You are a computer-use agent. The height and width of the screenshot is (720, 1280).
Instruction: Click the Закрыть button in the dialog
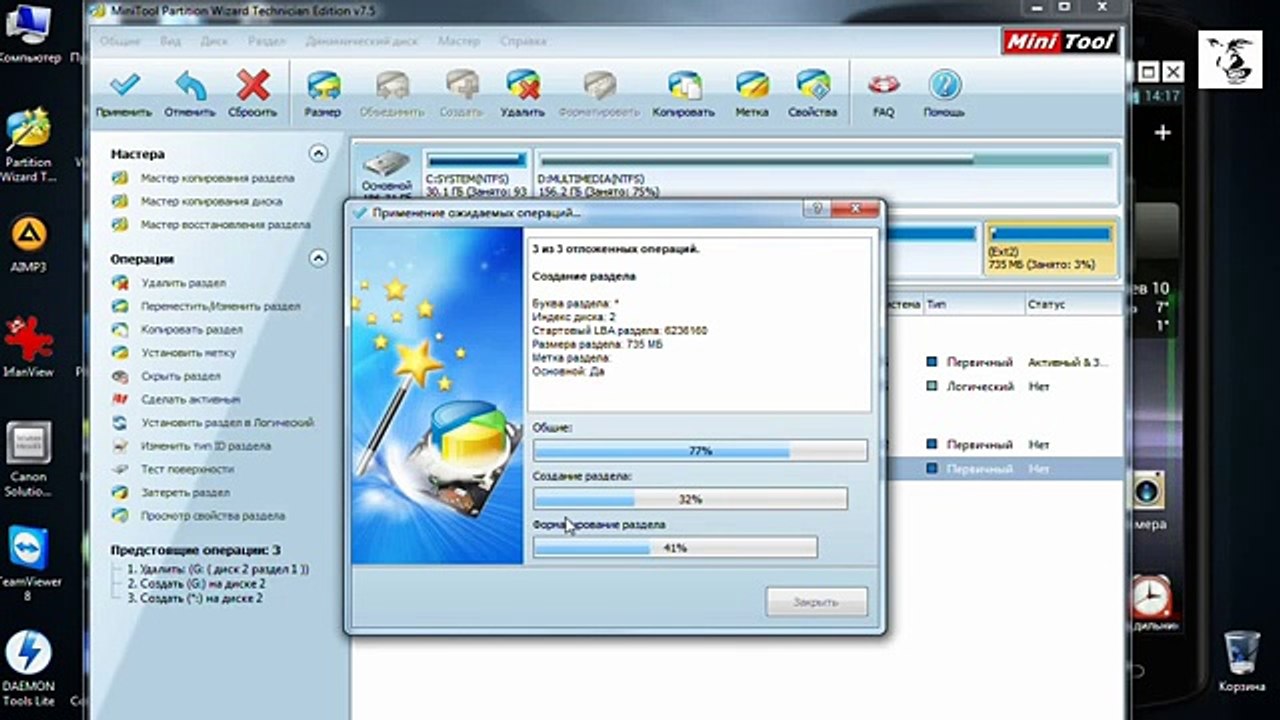[816, 602]
